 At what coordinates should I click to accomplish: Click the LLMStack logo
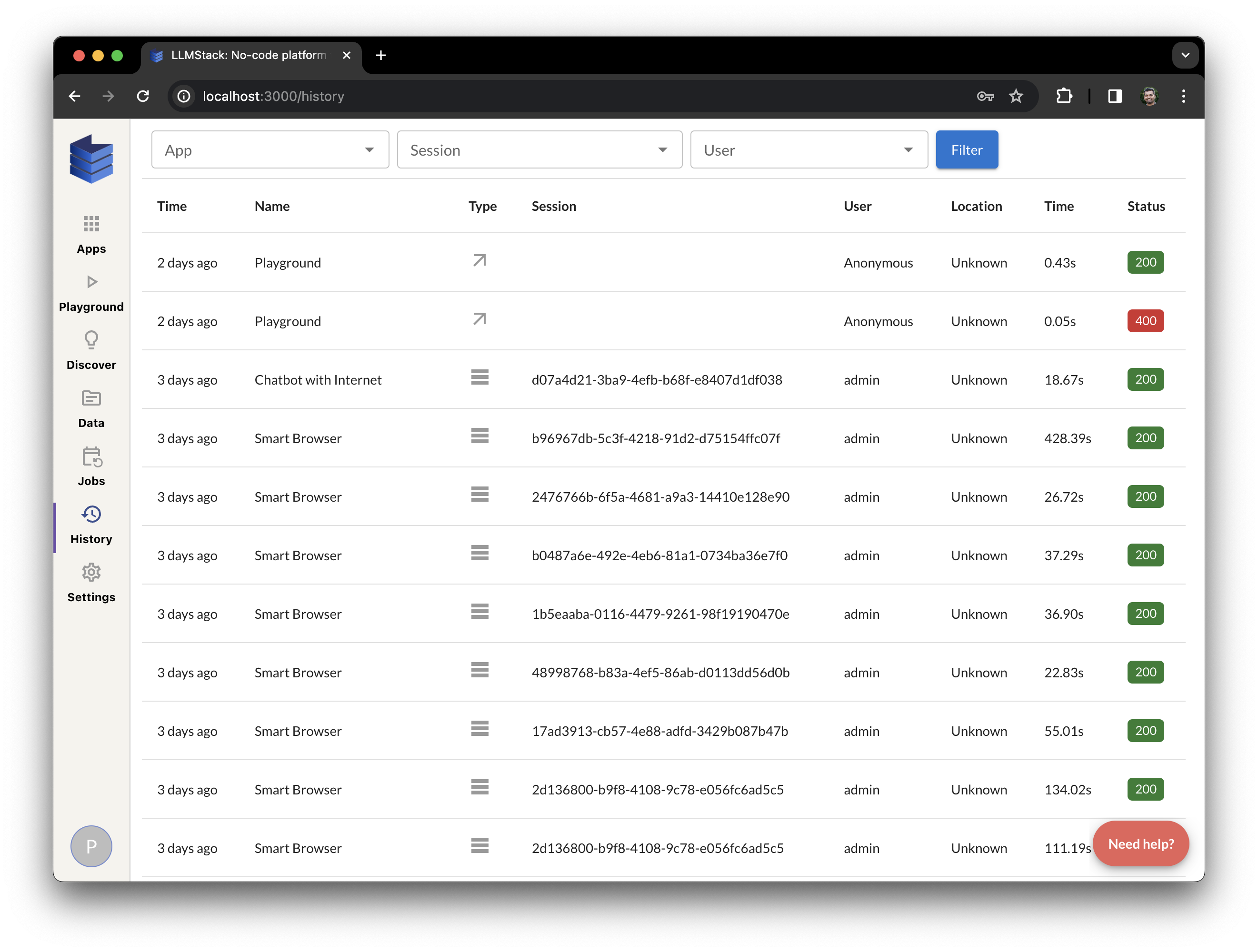point(91,159)
